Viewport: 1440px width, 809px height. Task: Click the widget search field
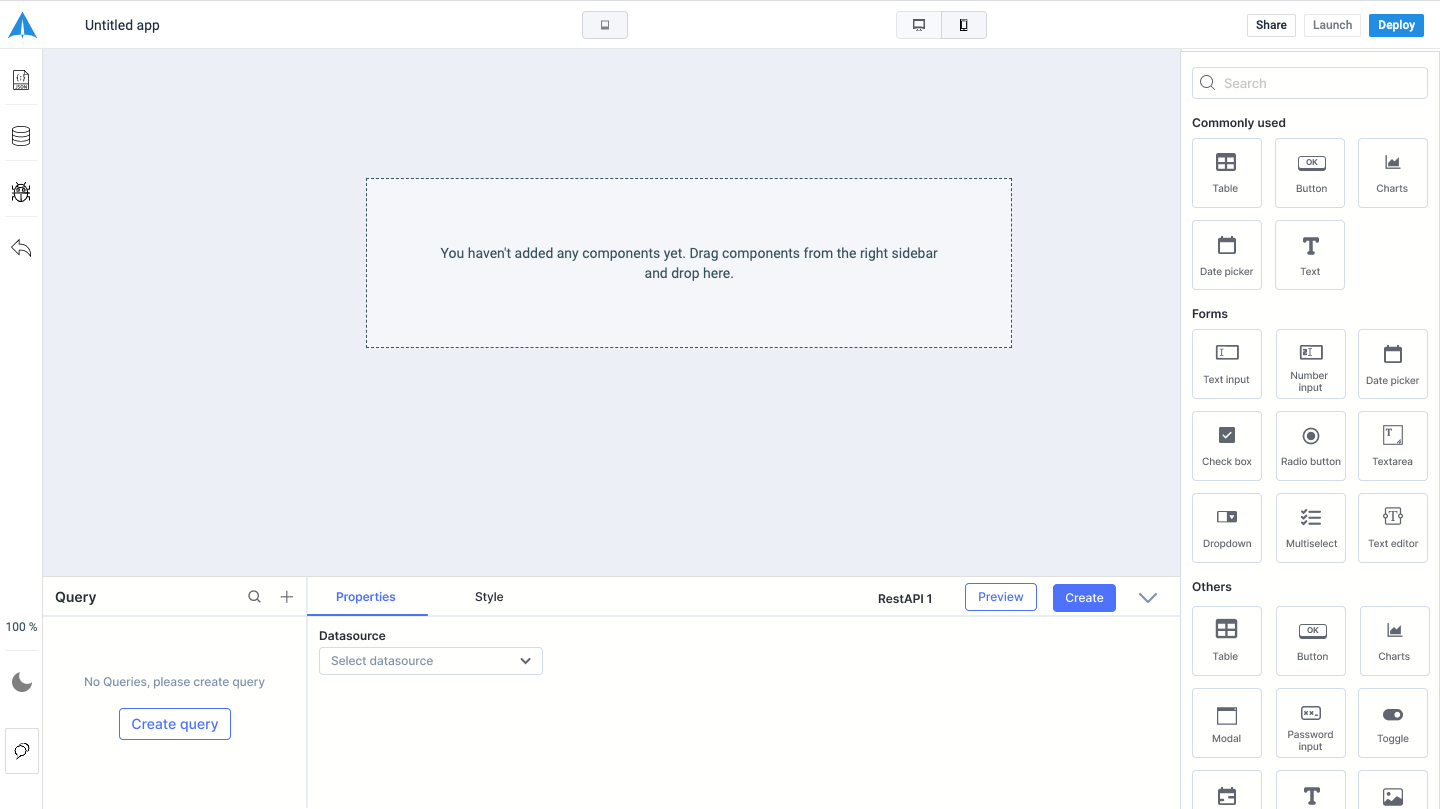(x=1309, y=82)
